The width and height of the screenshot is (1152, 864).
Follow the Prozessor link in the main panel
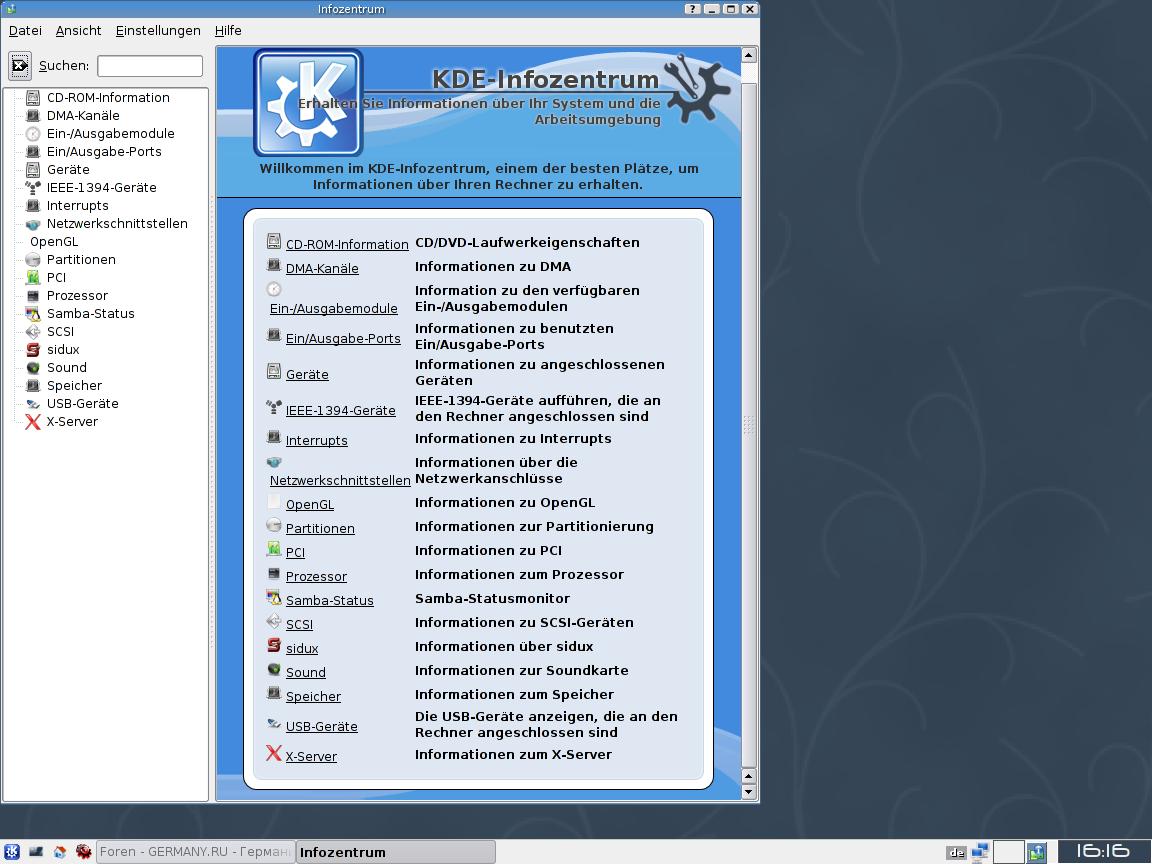tap(316, 577)
